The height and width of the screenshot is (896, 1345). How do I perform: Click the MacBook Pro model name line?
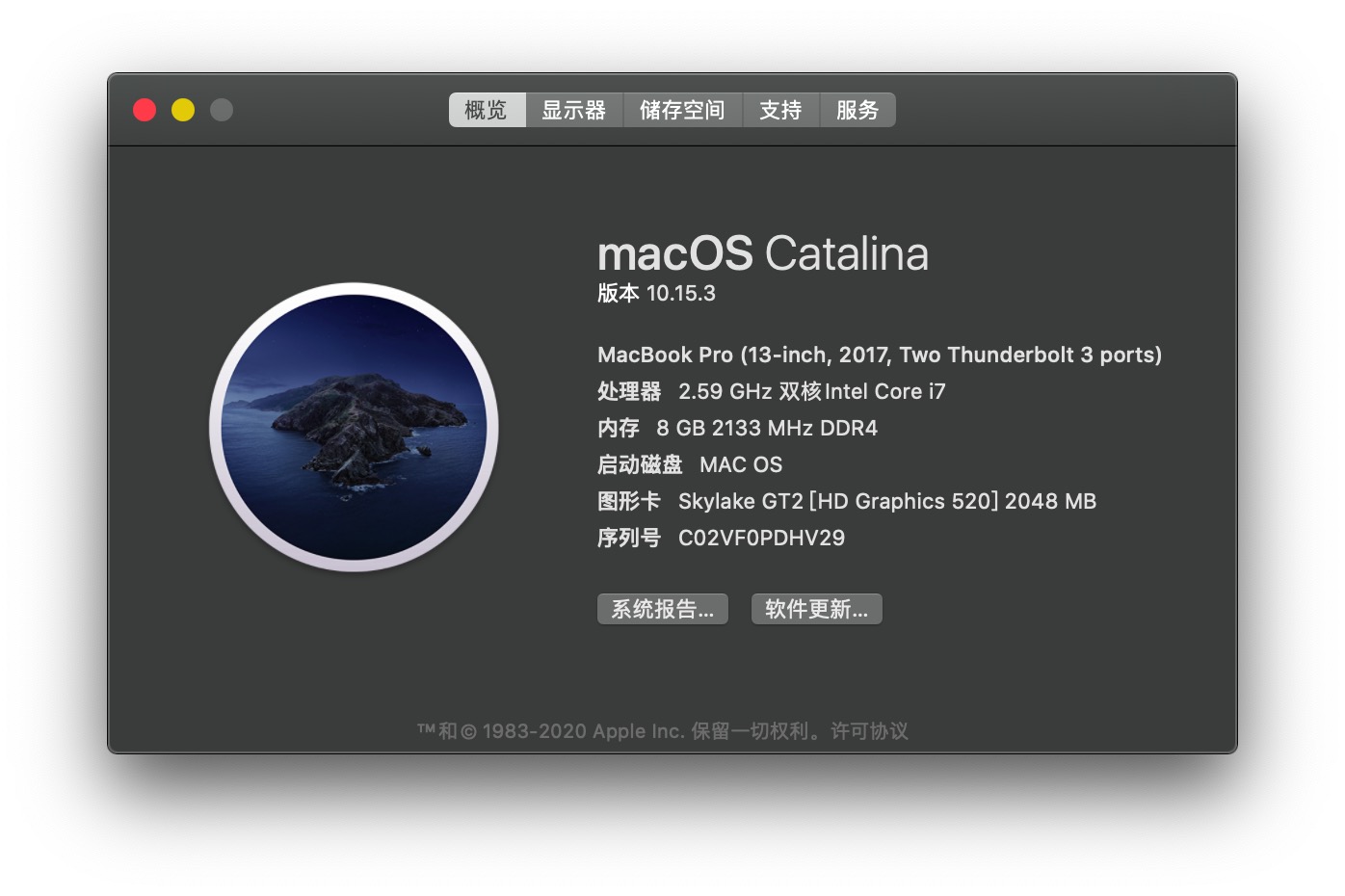pos(879,355)
